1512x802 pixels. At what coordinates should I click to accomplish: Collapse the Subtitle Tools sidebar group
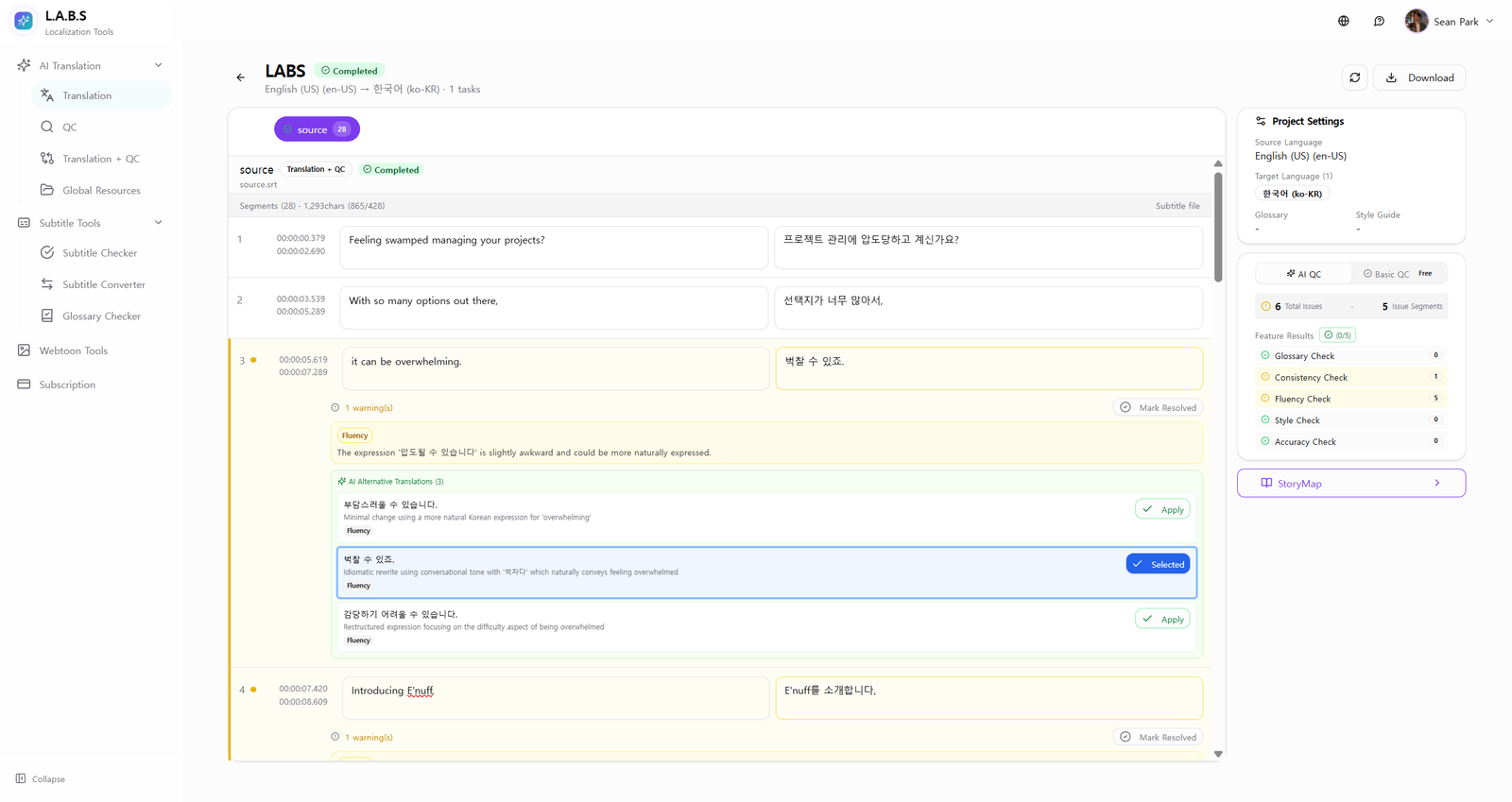pyautogui.click(x=158, y=223)
